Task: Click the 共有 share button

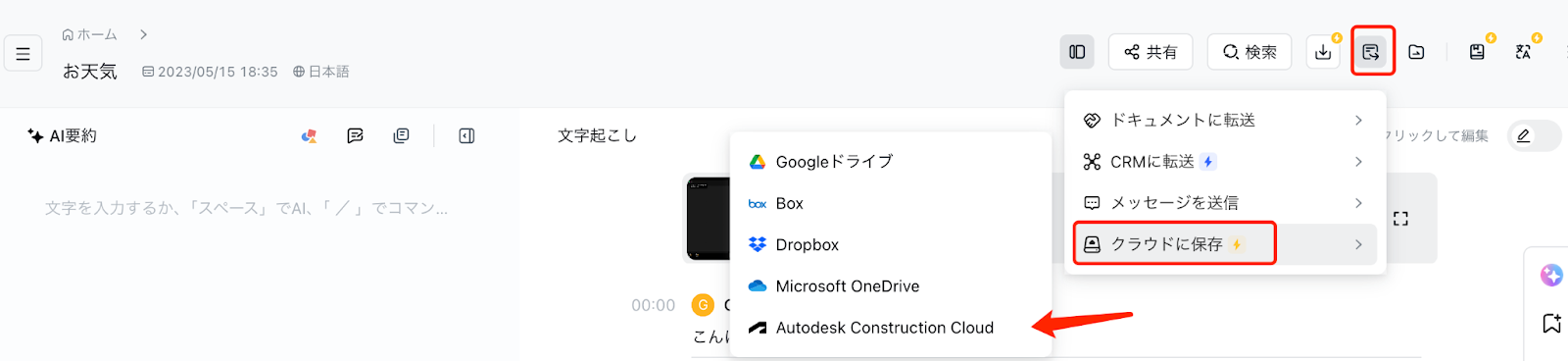Action: click(1151, 52)
